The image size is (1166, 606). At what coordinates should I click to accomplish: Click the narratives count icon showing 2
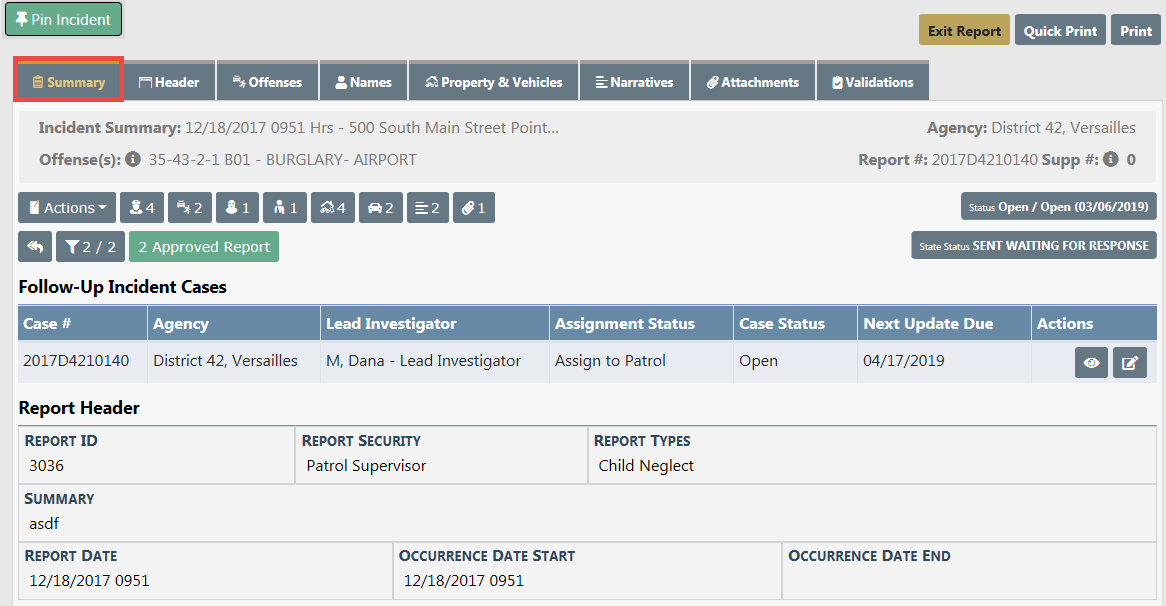click(428, 208)
